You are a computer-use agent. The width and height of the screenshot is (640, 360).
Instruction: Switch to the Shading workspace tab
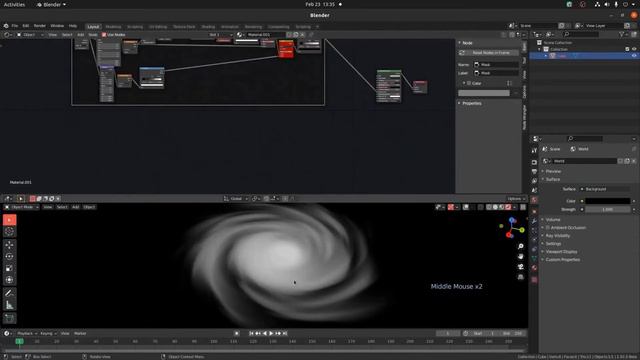(208, 27)
